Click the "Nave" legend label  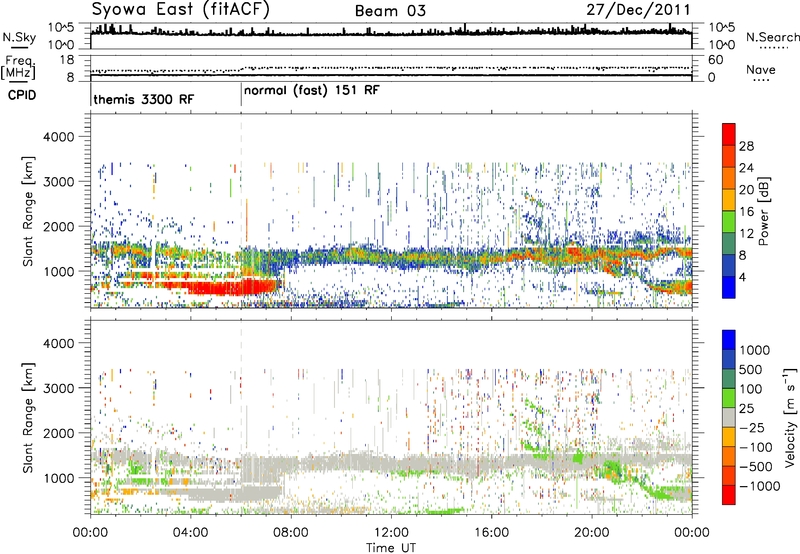[760, 69]
